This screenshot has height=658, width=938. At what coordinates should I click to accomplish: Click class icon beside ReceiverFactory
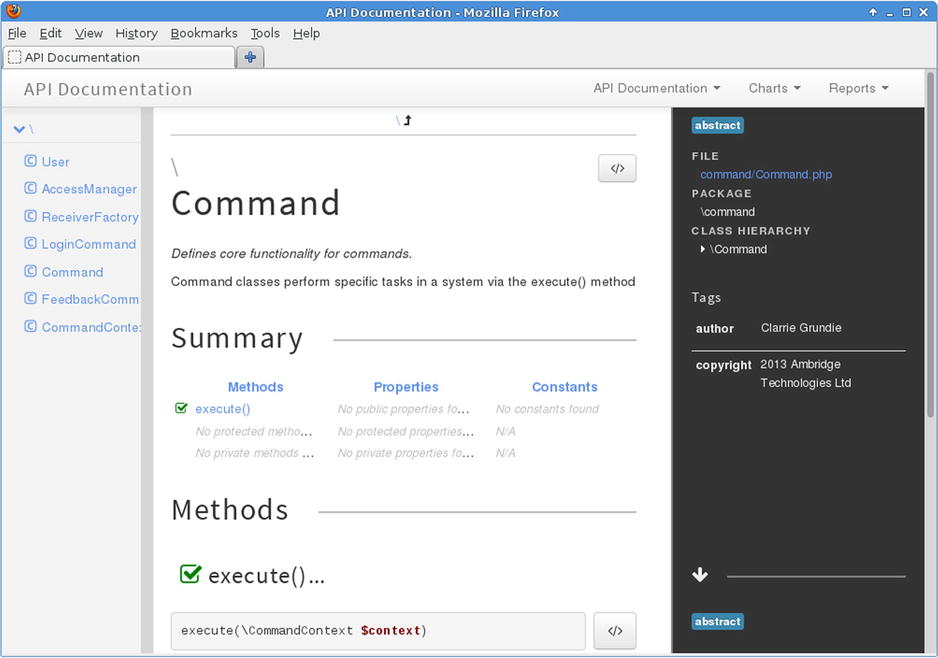point(31,216)
